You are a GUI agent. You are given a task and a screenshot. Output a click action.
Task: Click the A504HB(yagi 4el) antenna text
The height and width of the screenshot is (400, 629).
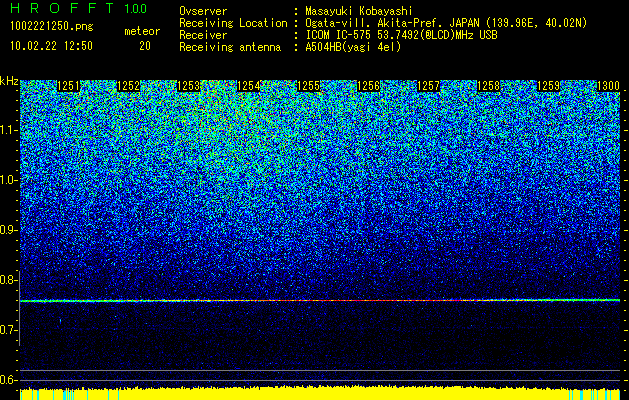click(x=353, y=47)
